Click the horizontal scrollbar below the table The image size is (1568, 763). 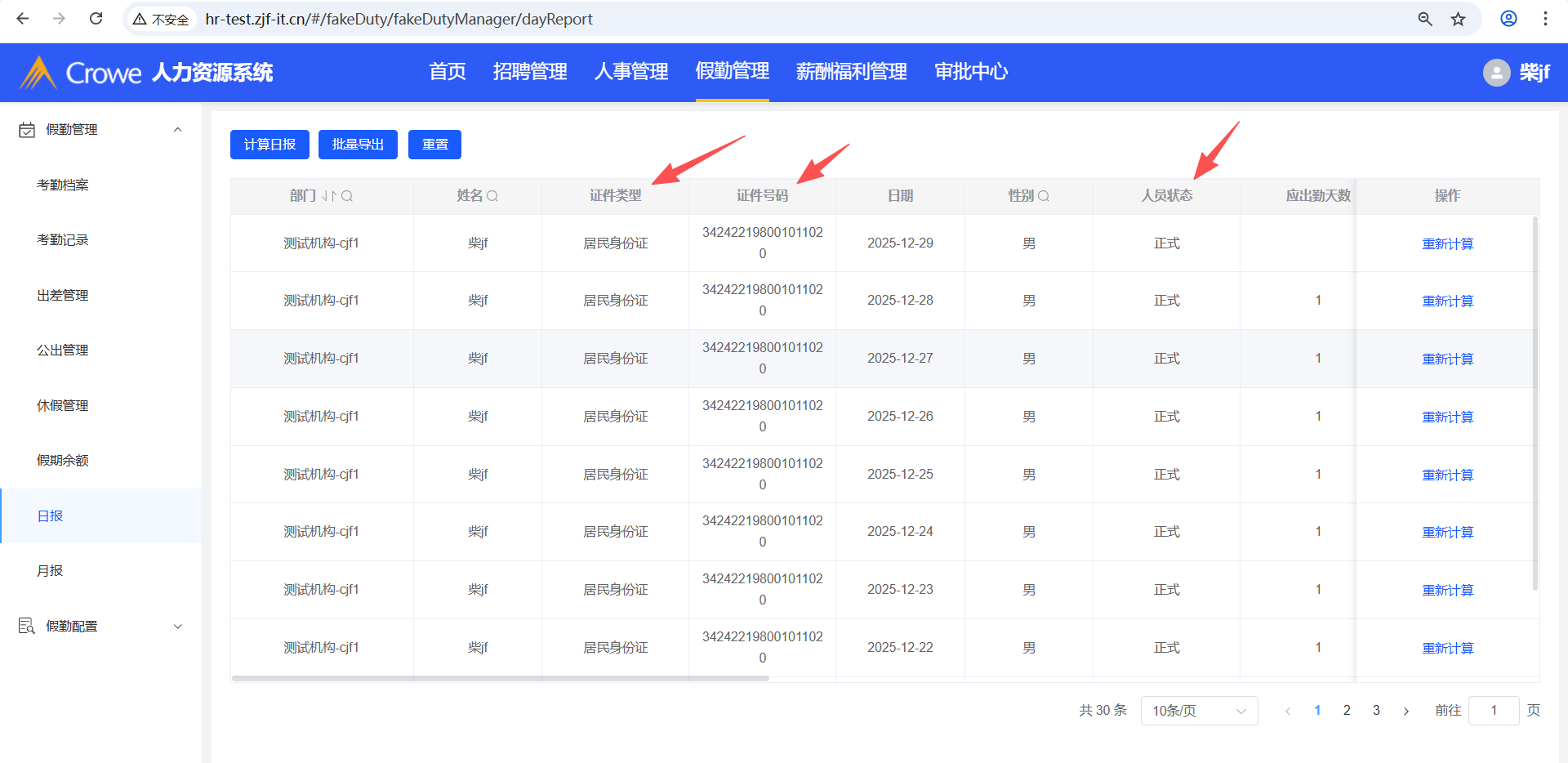point(500,678)
